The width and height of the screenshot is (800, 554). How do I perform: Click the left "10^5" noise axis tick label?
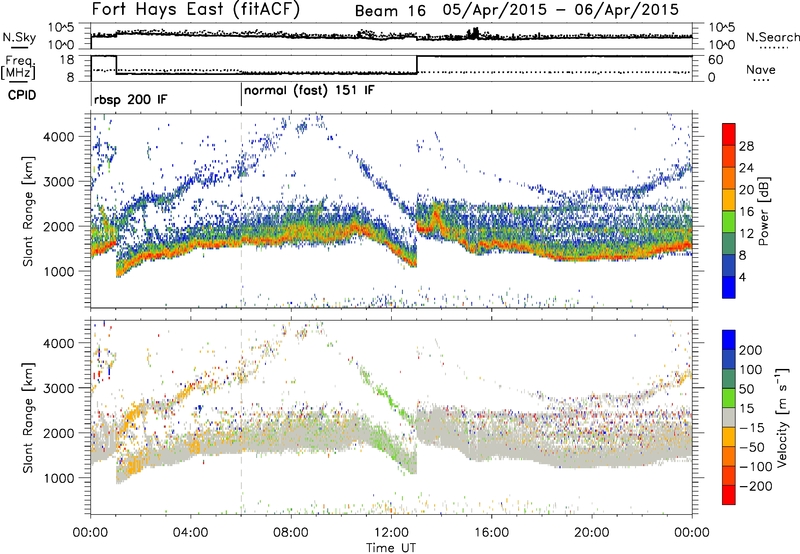tap(61, 28)
